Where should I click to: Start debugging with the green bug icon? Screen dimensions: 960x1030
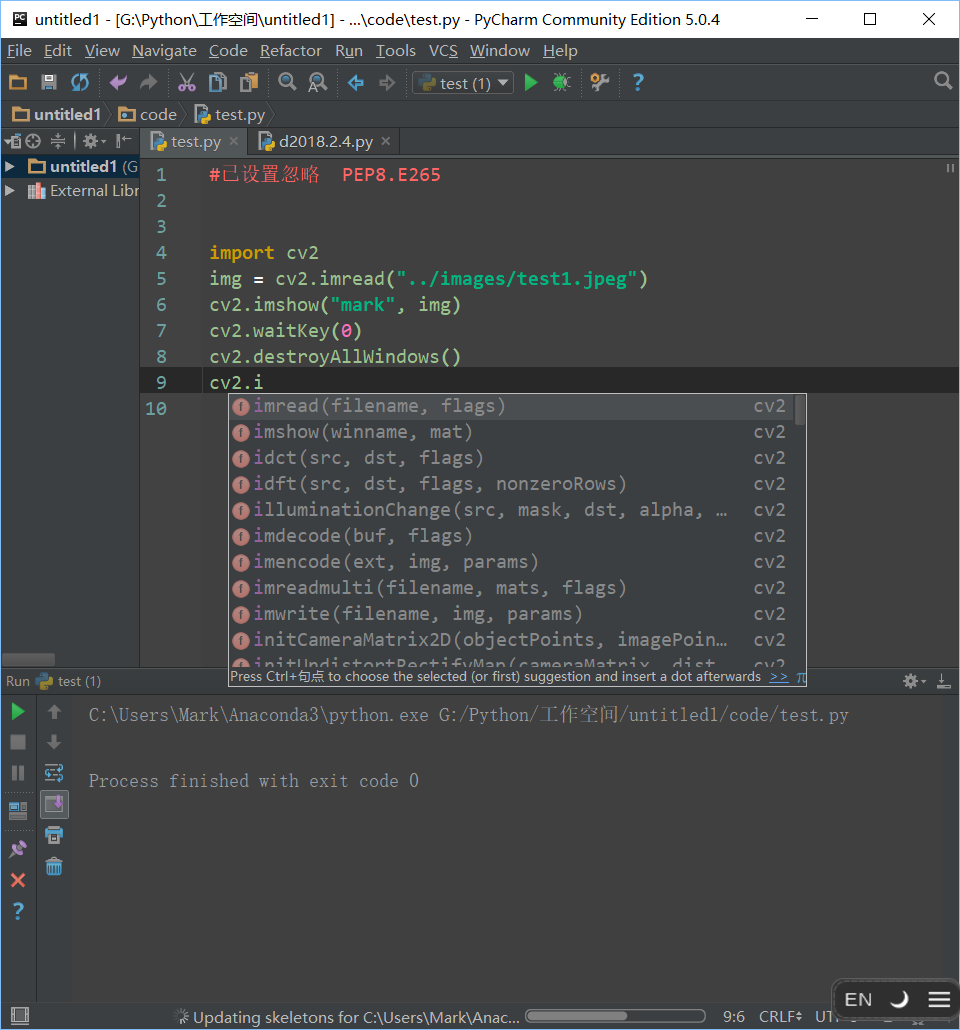561,83
